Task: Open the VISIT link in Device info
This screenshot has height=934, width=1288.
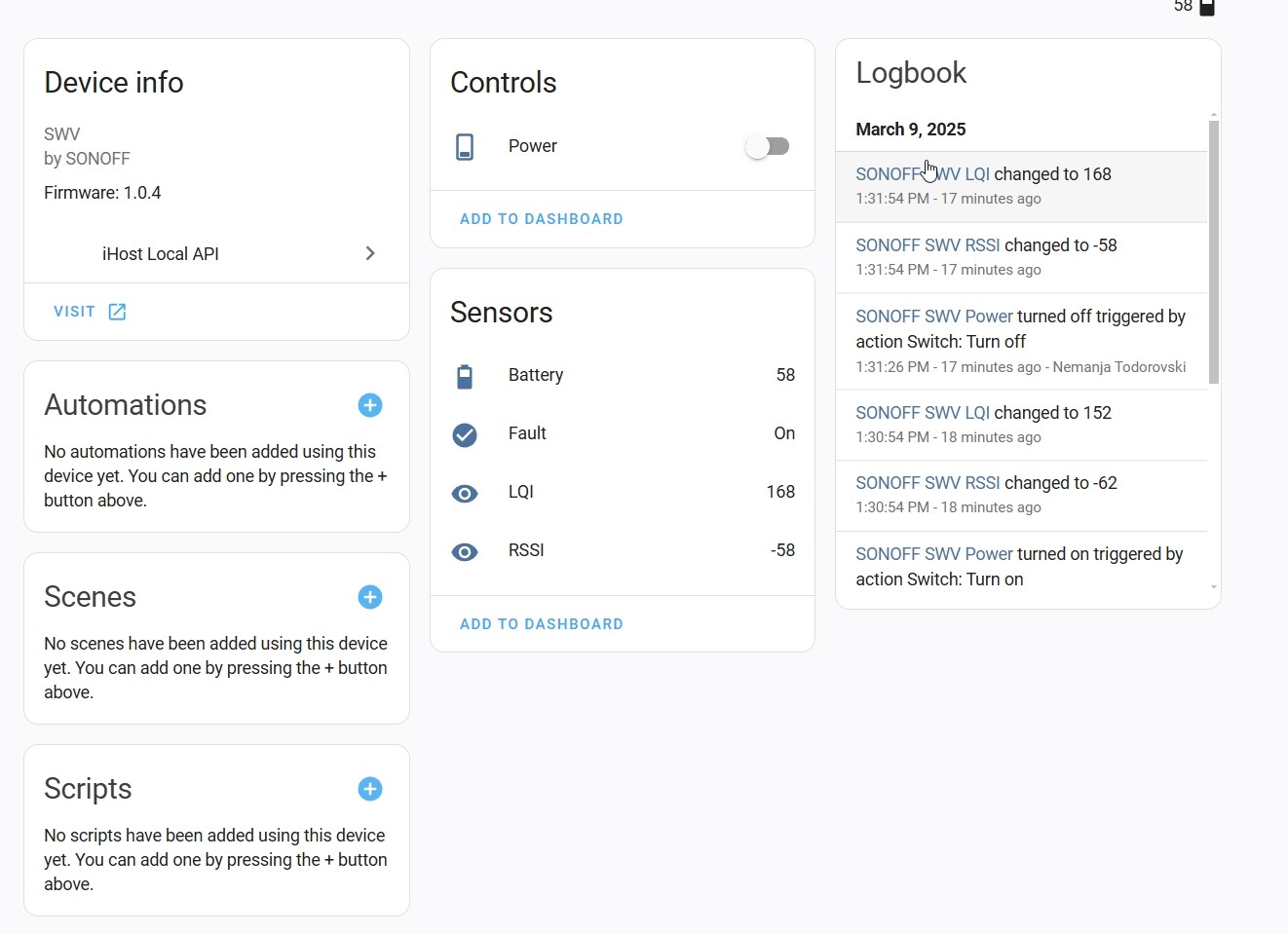Action: (74, 311)
